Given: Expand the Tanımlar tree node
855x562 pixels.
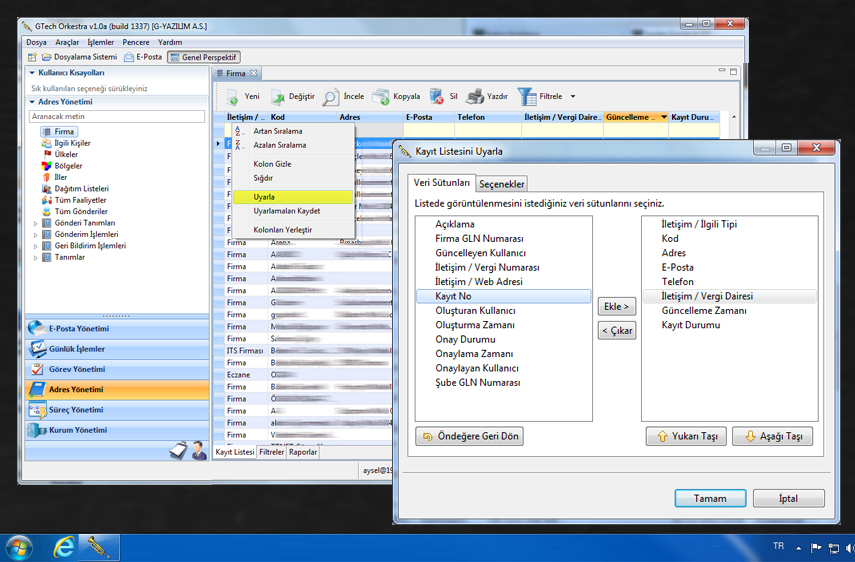Looking at the screenshot, I should tap(36, 258).
